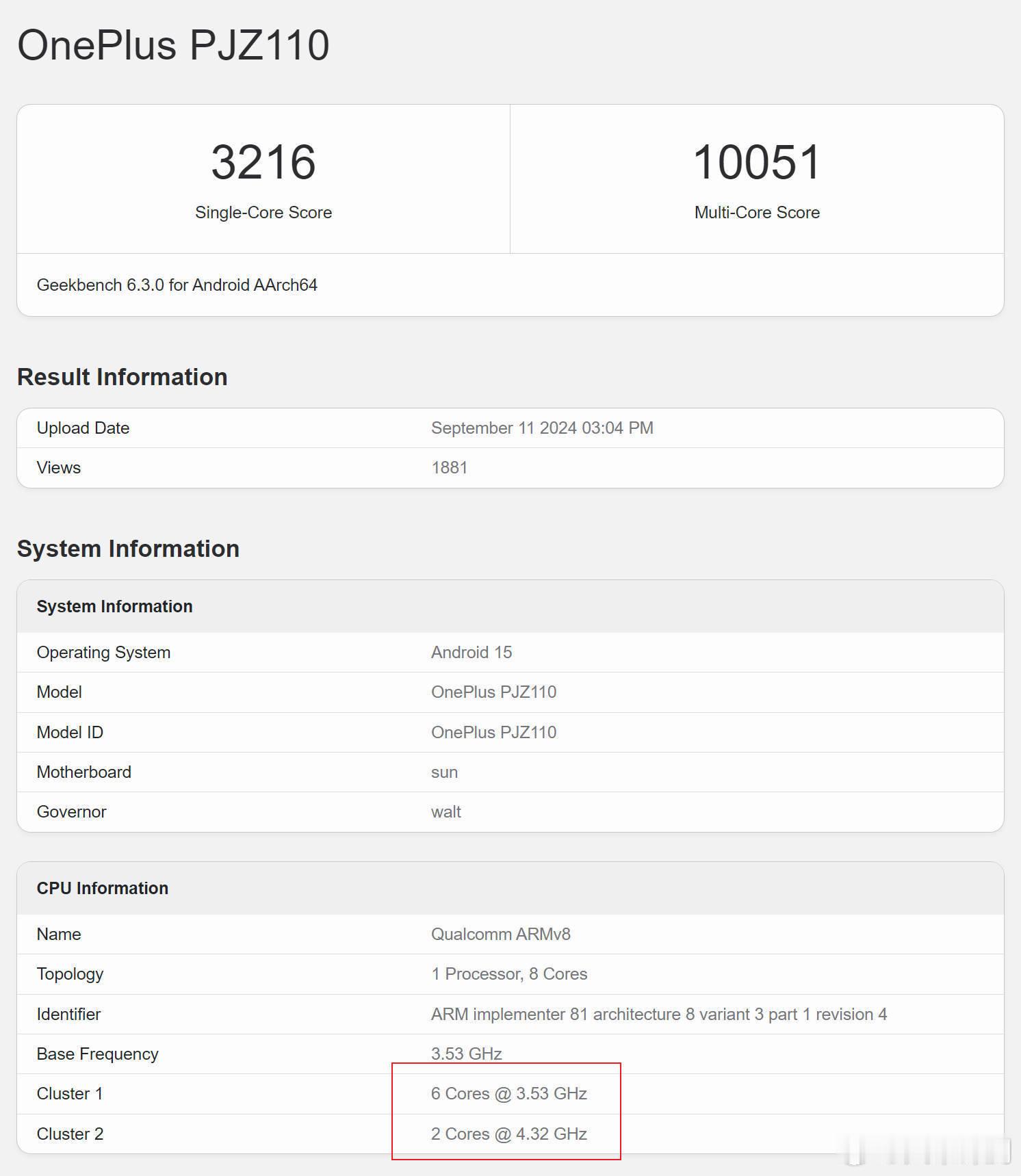Select the "6 Cores @ 3.53 GHz" value
This screenshot has width=1021, height=1176.
pos(509,1093)
